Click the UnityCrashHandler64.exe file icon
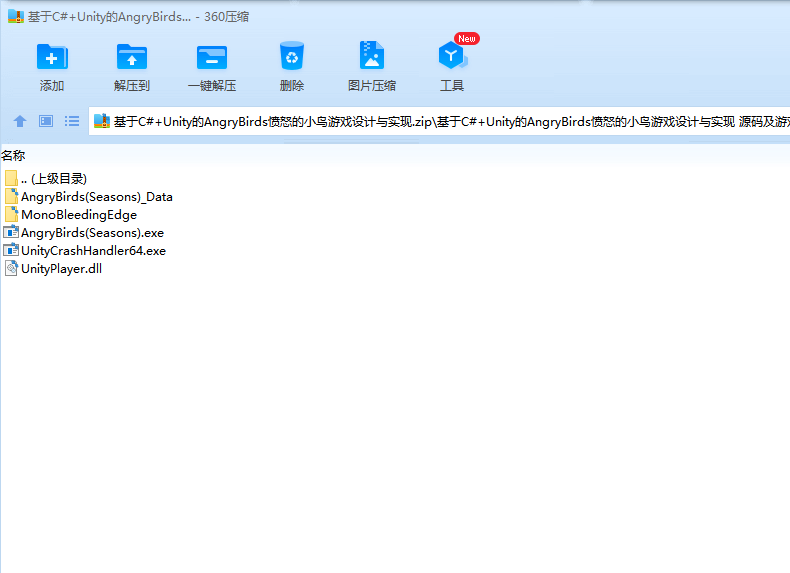This screenshot has height=573, width=790. point(11,250)
